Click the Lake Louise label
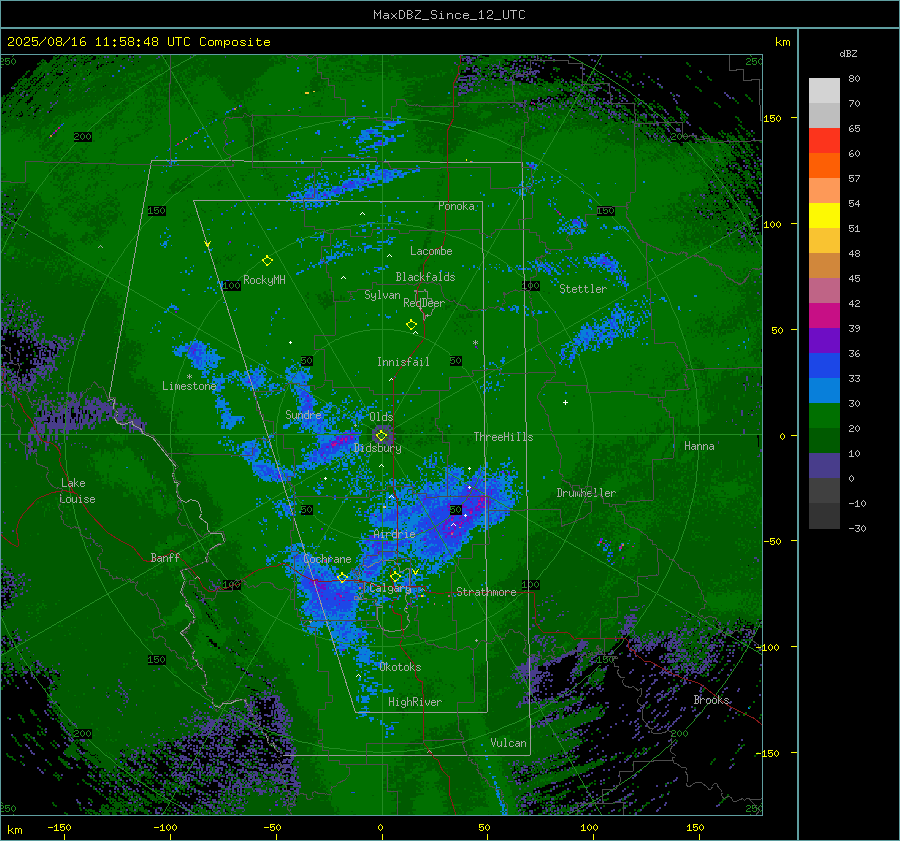 pyautogui.click(x=77, y=491)
